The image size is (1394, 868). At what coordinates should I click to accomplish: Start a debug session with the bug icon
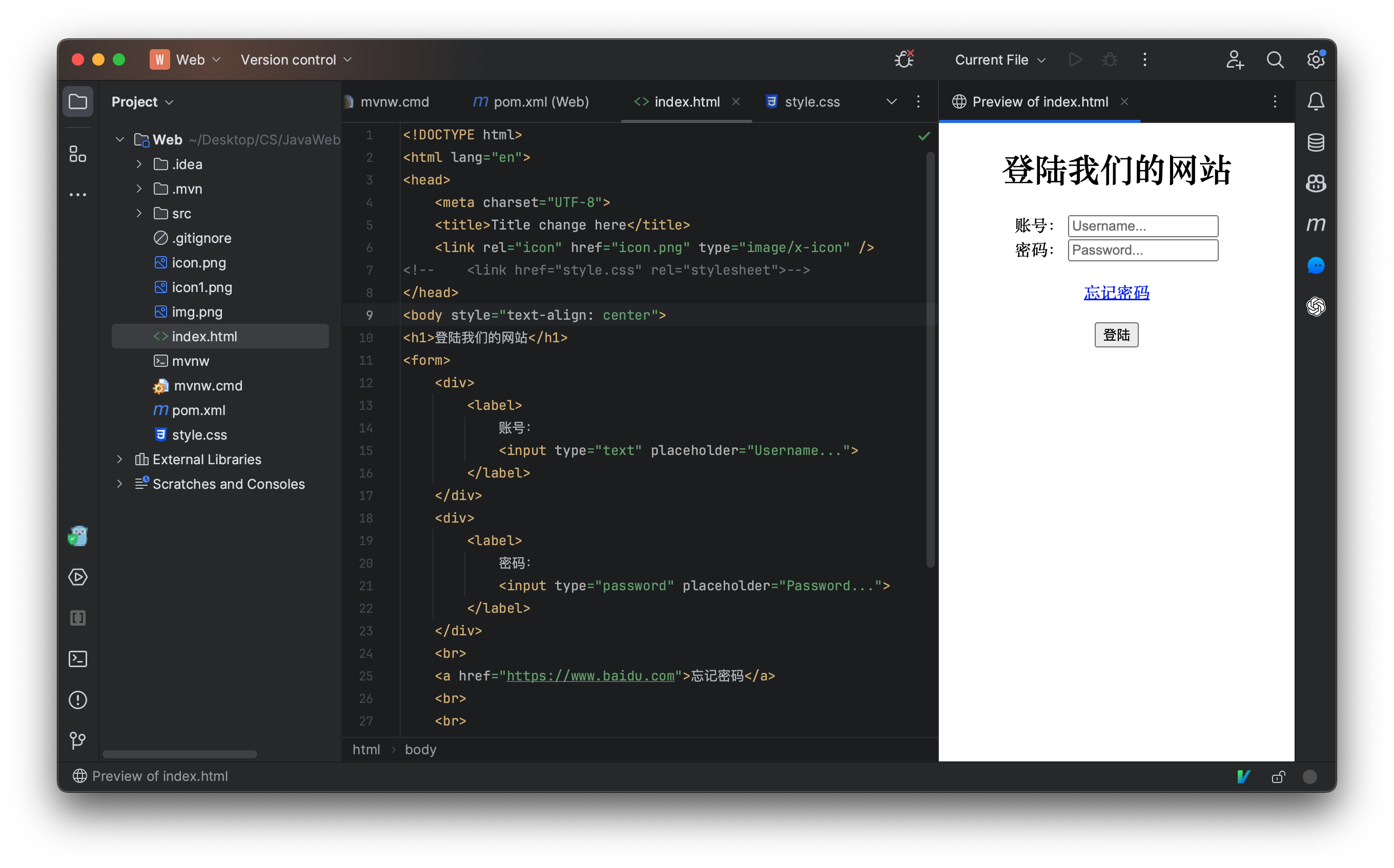1109,59
